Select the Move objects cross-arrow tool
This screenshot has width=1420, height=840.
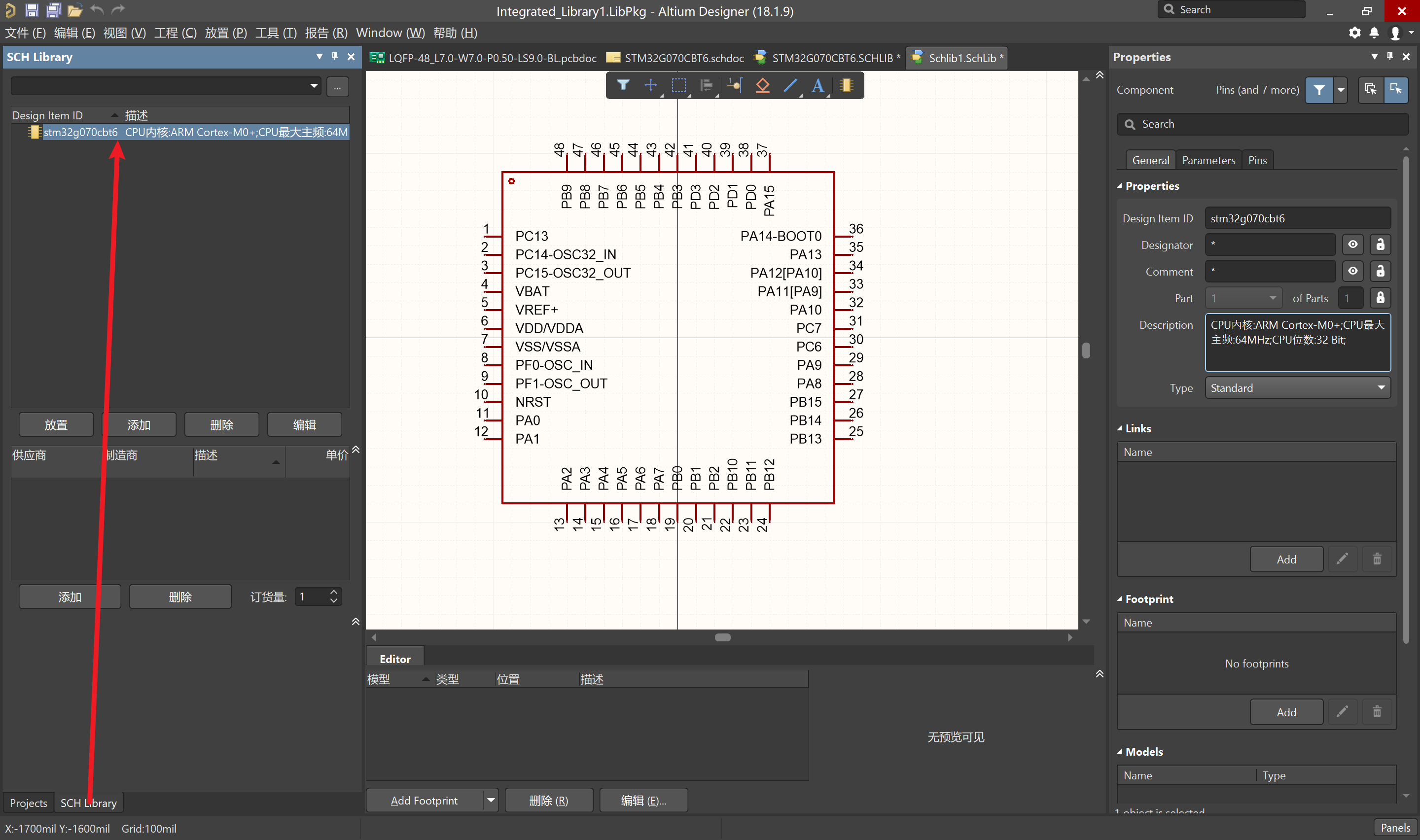(x=651, y=85)
